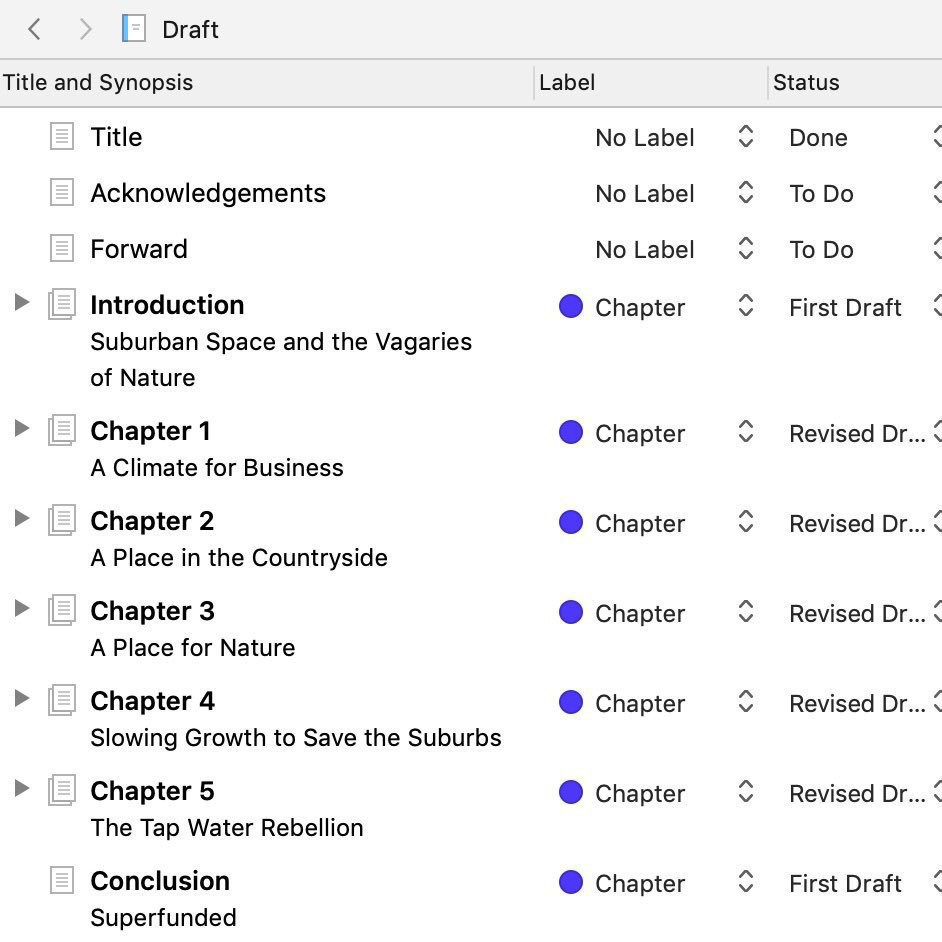Open the Label dropdown for Title row
This screenshot has width=942, height=942.
pyautogui.click(x=745, y=137)
